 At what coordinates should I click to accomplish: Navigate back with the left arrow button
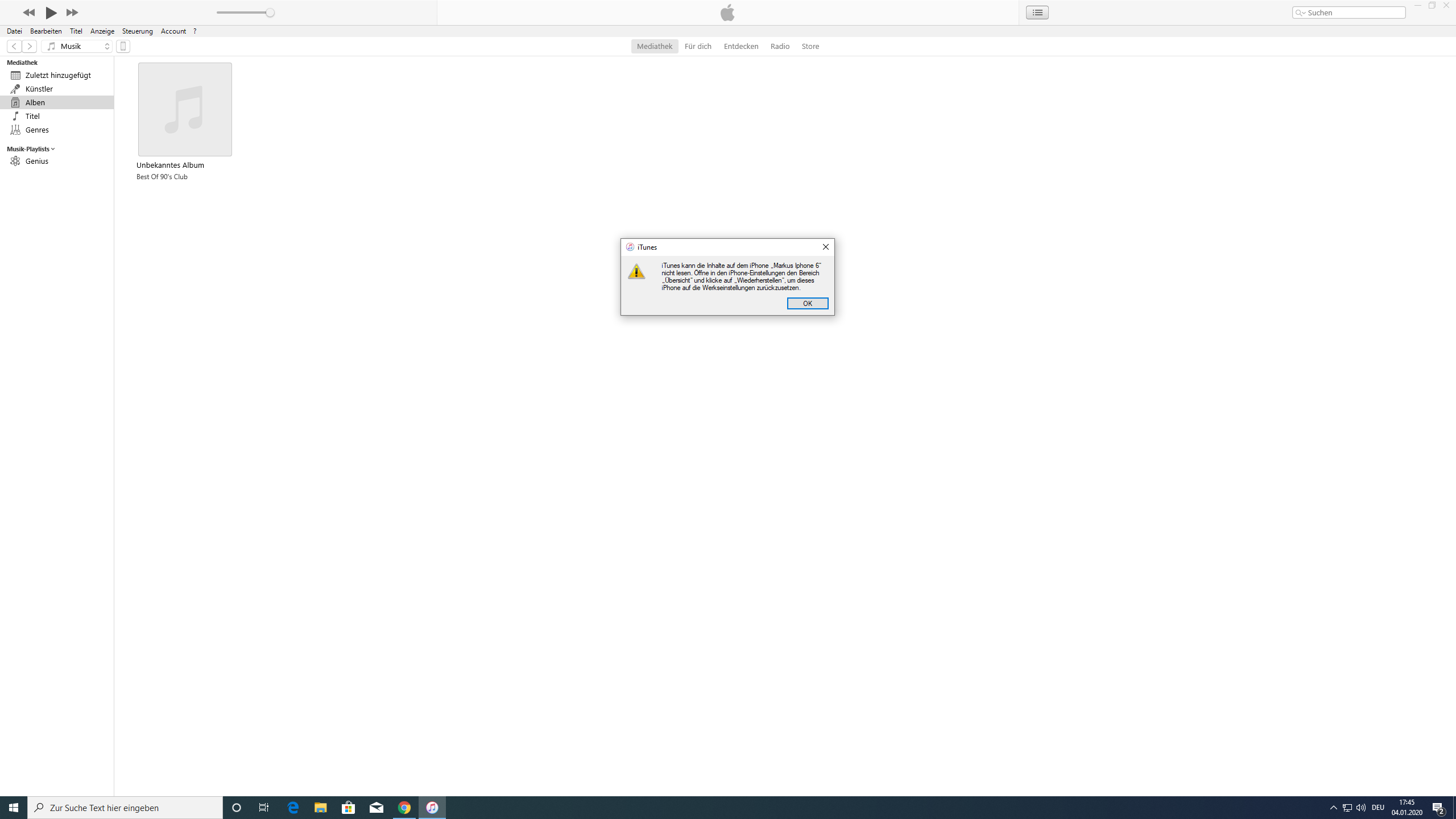click(14, 46)
